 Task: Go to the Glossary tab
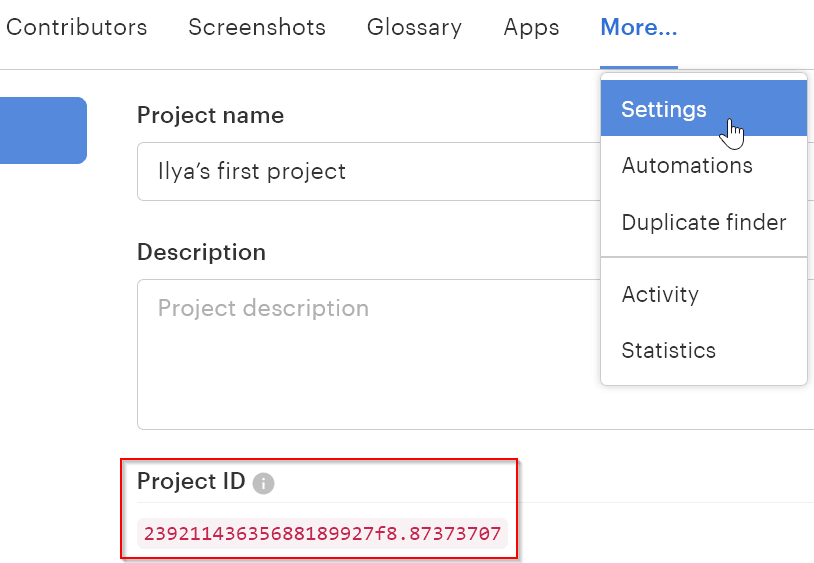click(414, 27)
